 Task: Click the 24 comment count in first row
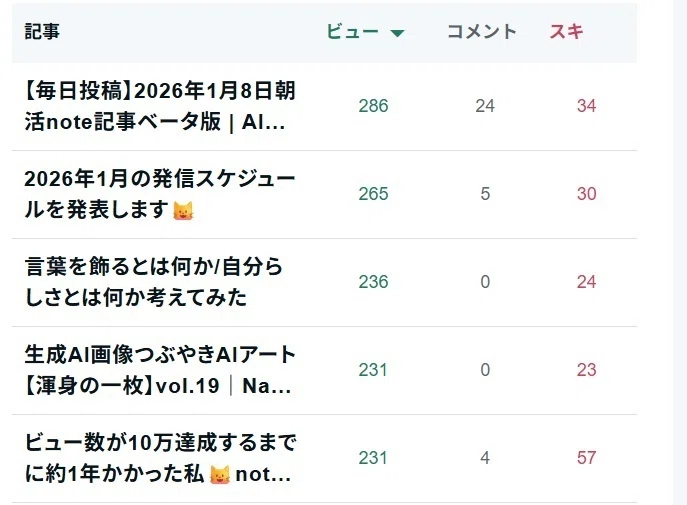485,106
